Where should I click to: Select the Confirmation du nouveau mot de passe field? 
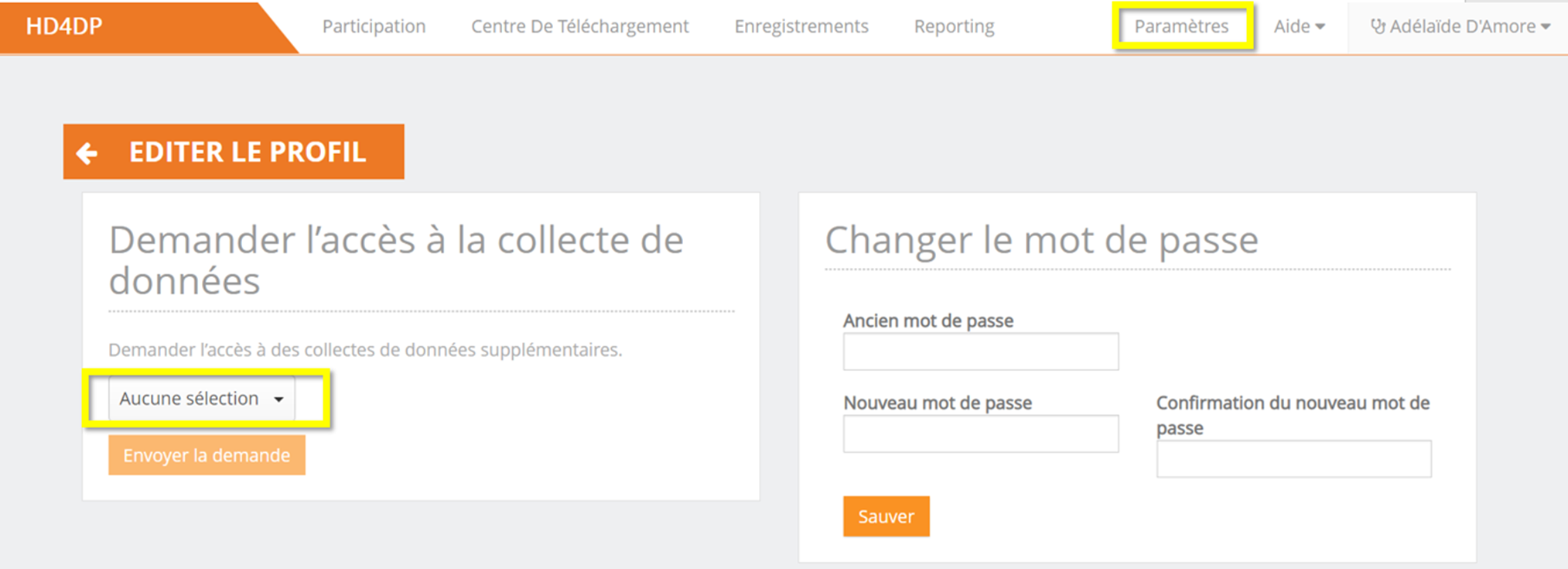[1293, 459]
